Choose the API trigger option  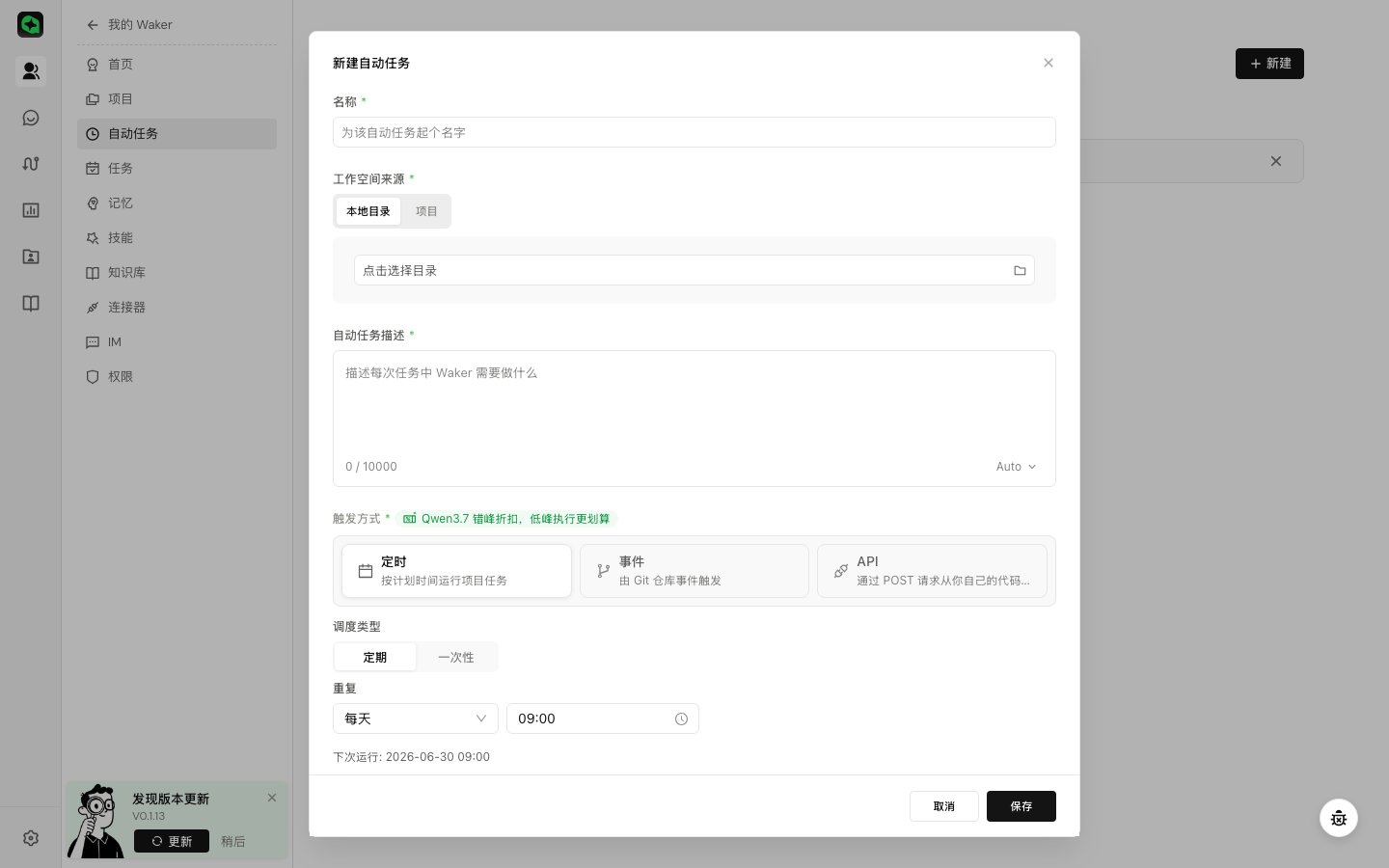(x=932, y=571)
